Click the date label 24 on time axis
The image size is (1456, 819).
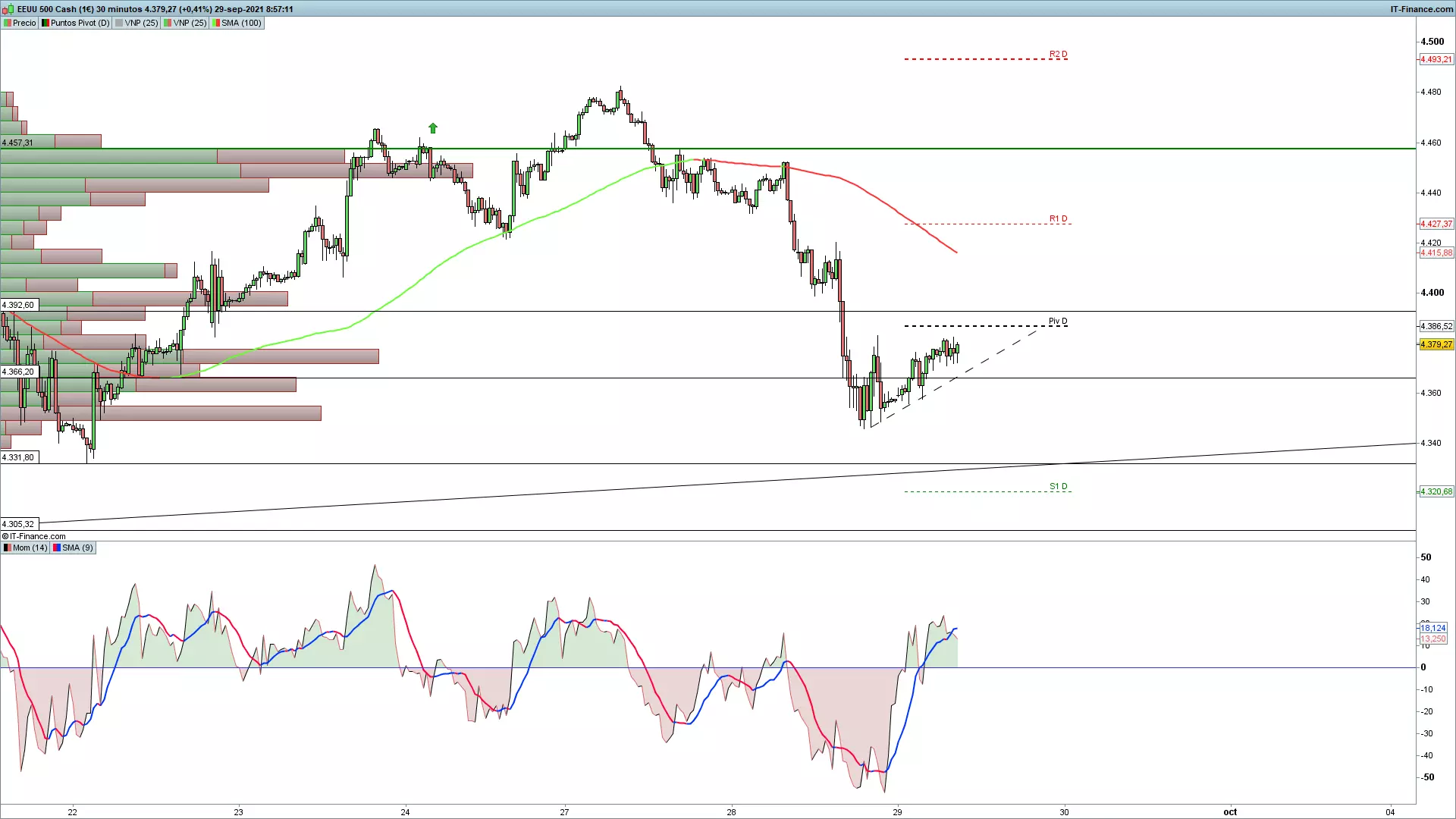click(x=405, y=812)
